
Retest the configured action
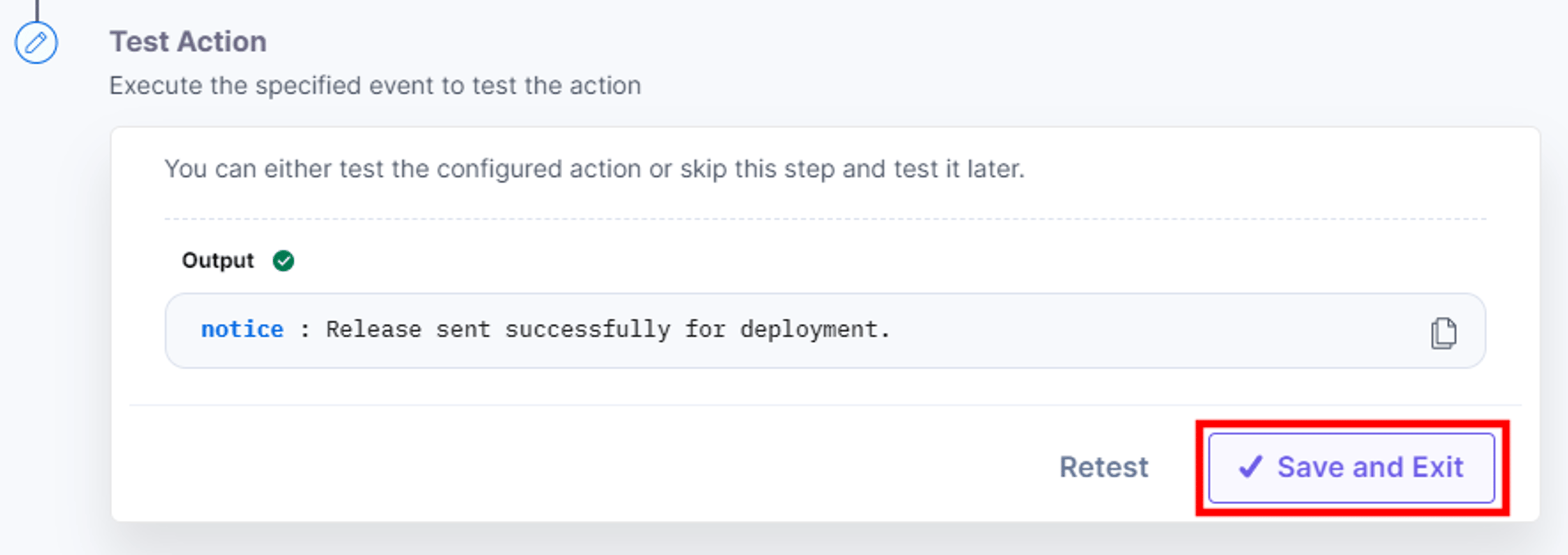1104,467
